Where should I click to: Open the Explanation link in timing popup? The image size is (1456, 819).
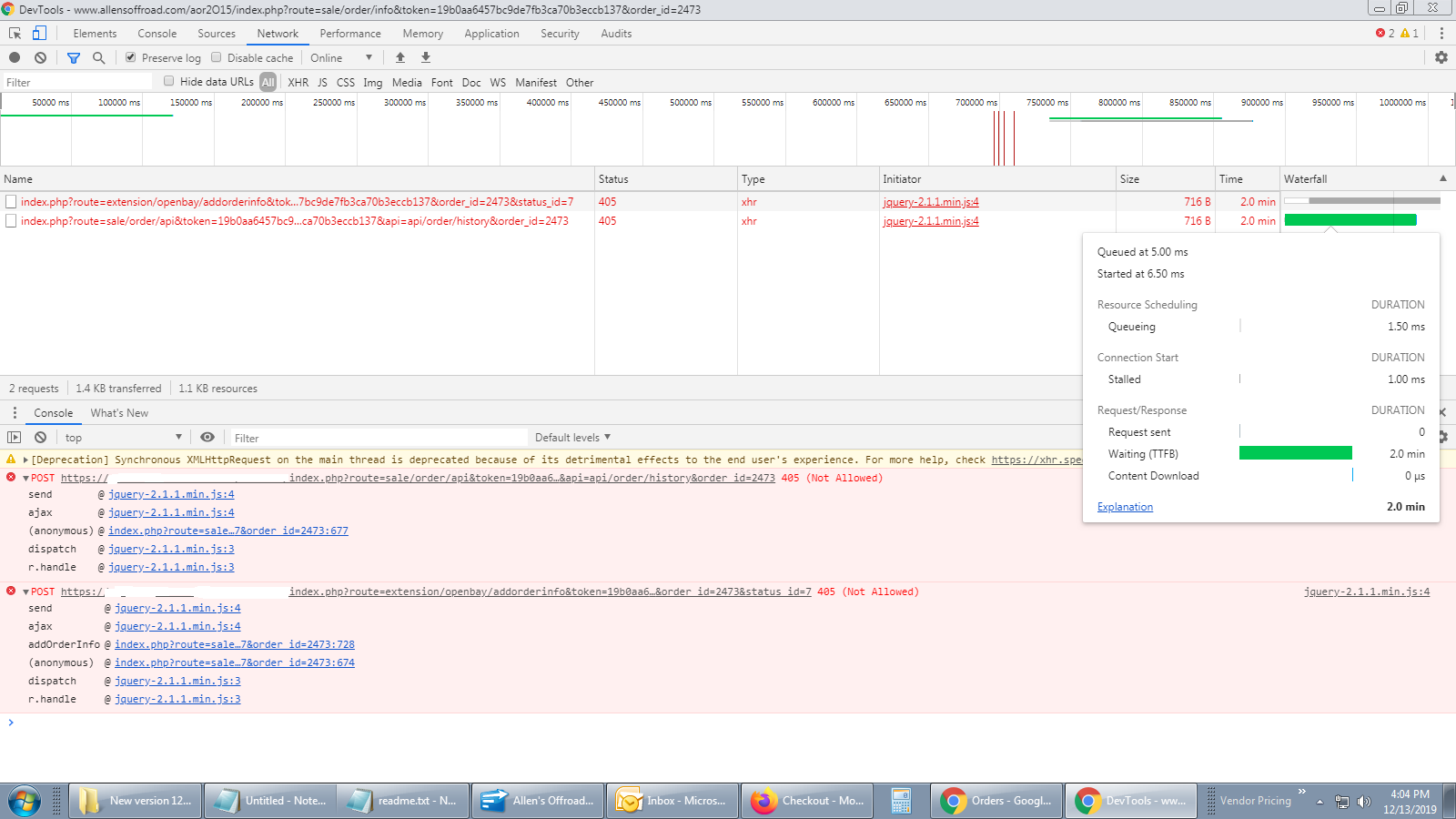[x=1125, y=507]
